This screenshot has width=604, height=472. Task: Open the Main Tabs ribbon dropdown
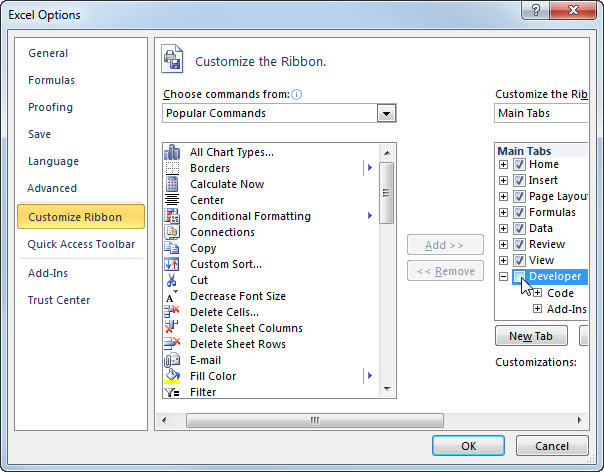click(x=541, y=113)
